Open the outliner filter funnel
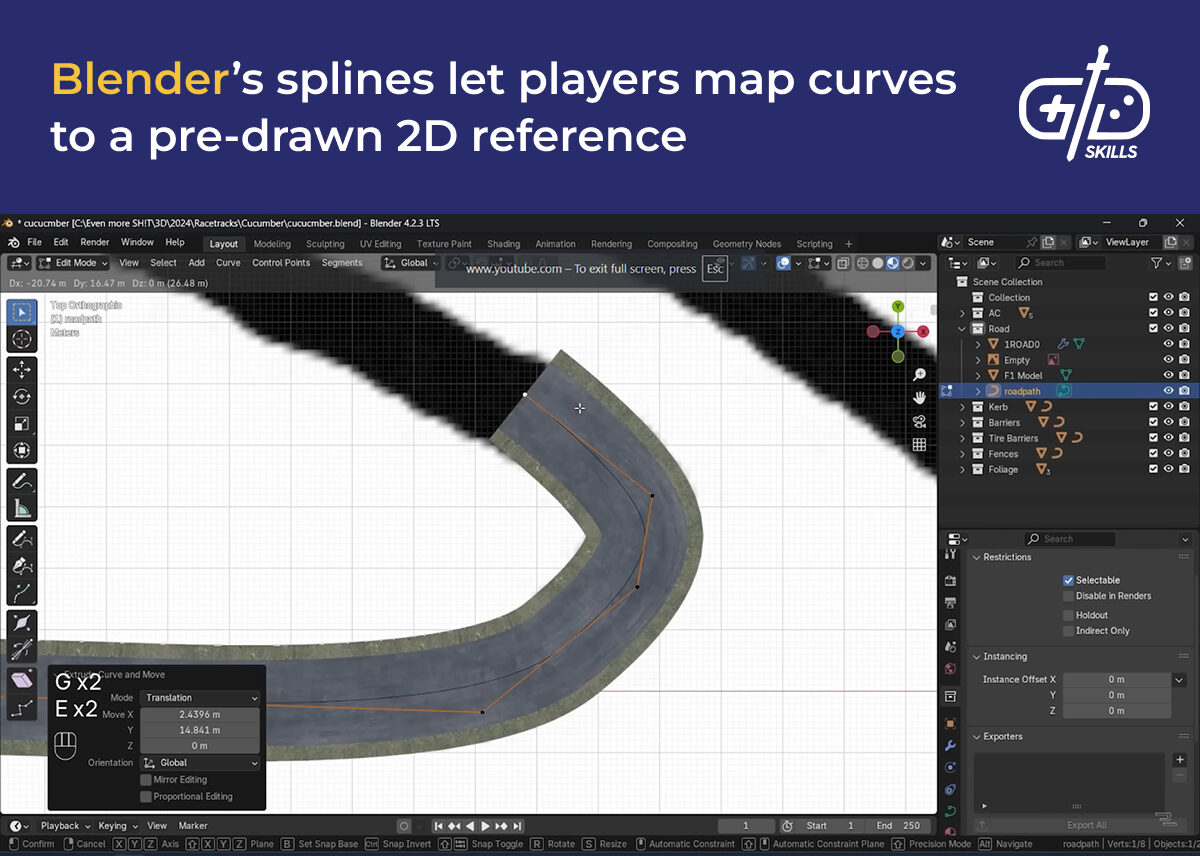1200x856 pixels. pyautogui.click(x=1156, y=263)
